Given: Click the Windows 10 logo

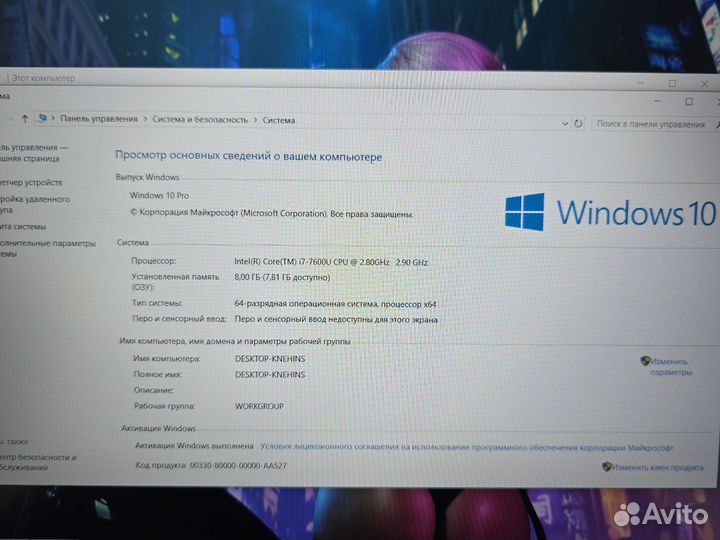Looking at the screenshot, I should [610, 212].
